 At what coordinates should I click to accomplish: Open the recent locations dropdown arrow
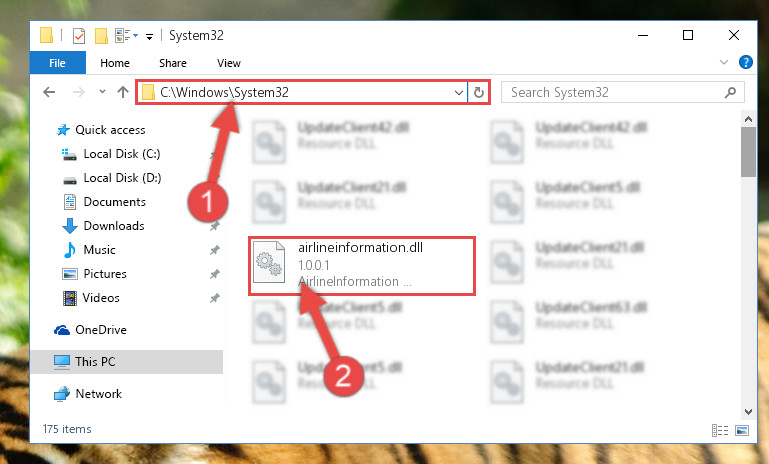(102, 92)
